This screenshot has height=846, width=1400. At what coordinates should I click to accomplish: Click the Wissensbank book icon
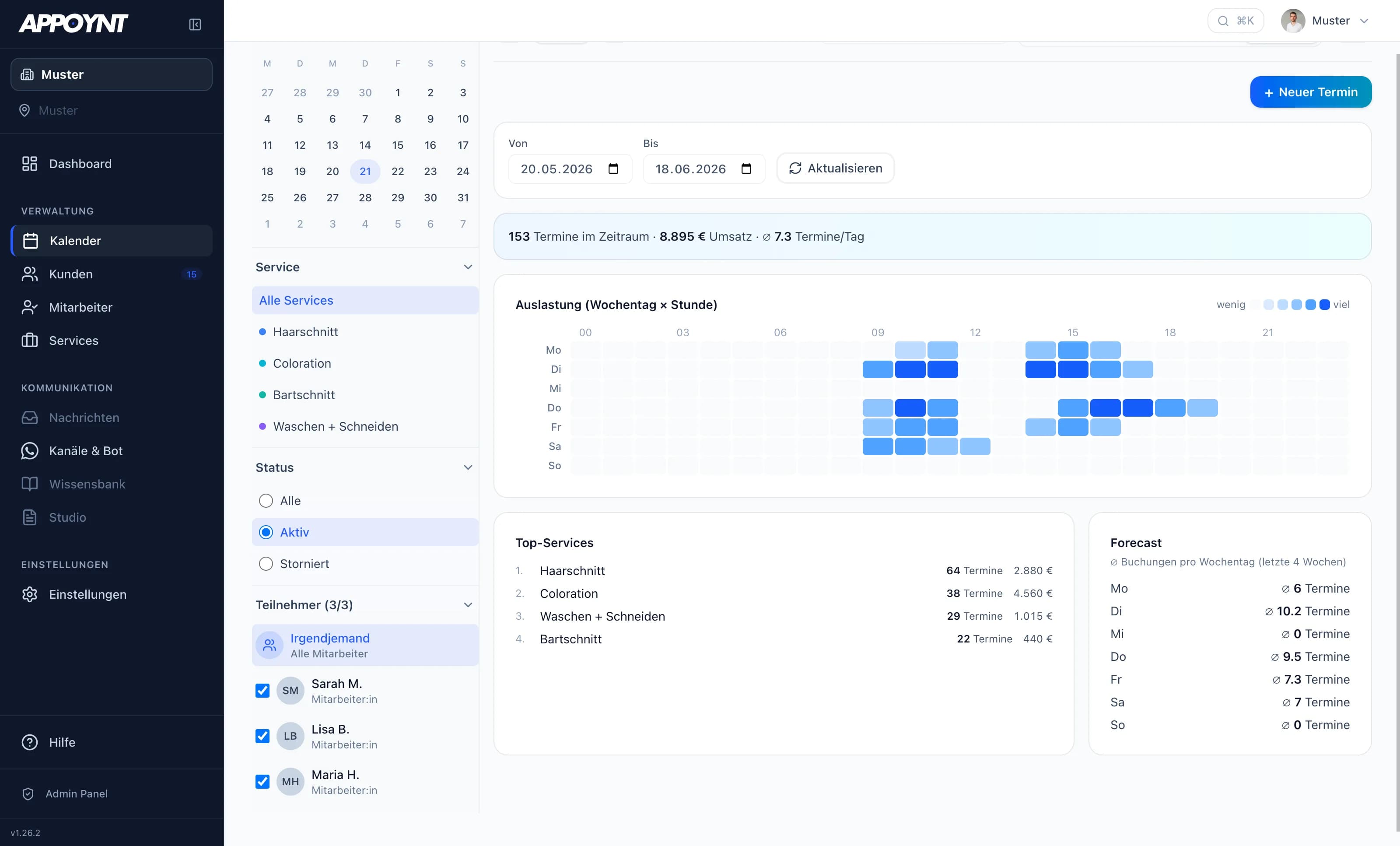(30, 484)
